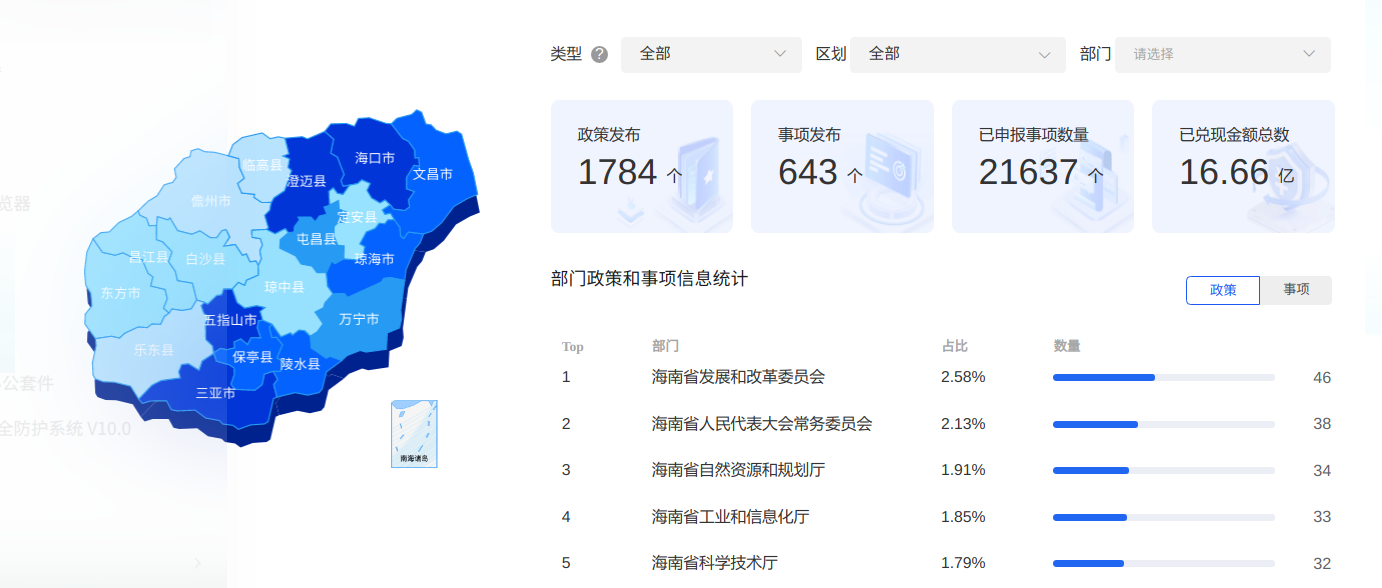Open the 部门 请选择 dropdown
Screen dimensions: 1382x588
tap(1223, 54)
